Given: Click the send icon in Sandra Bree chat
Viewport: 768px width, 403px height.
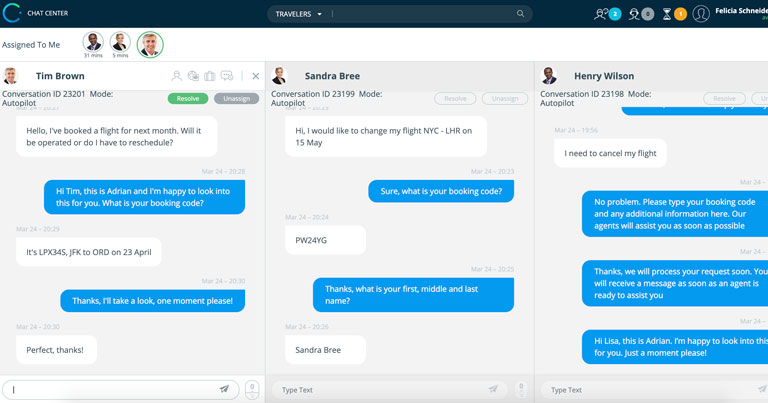Looking at the screenshot, I should (493, 389).
